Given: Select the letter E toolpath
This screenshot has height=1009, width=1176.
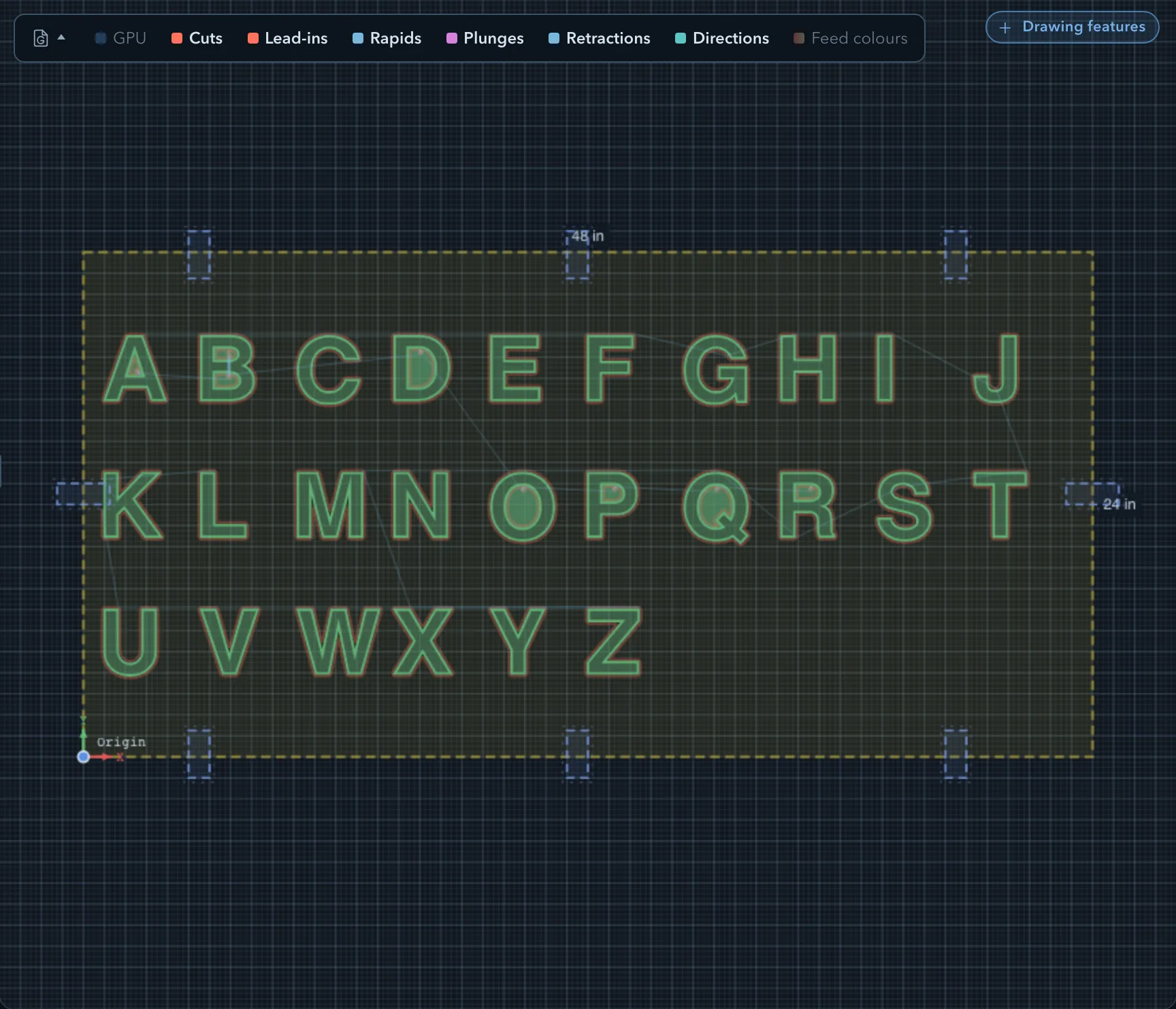Looking at the screenshot, I should tap(515, 368).
